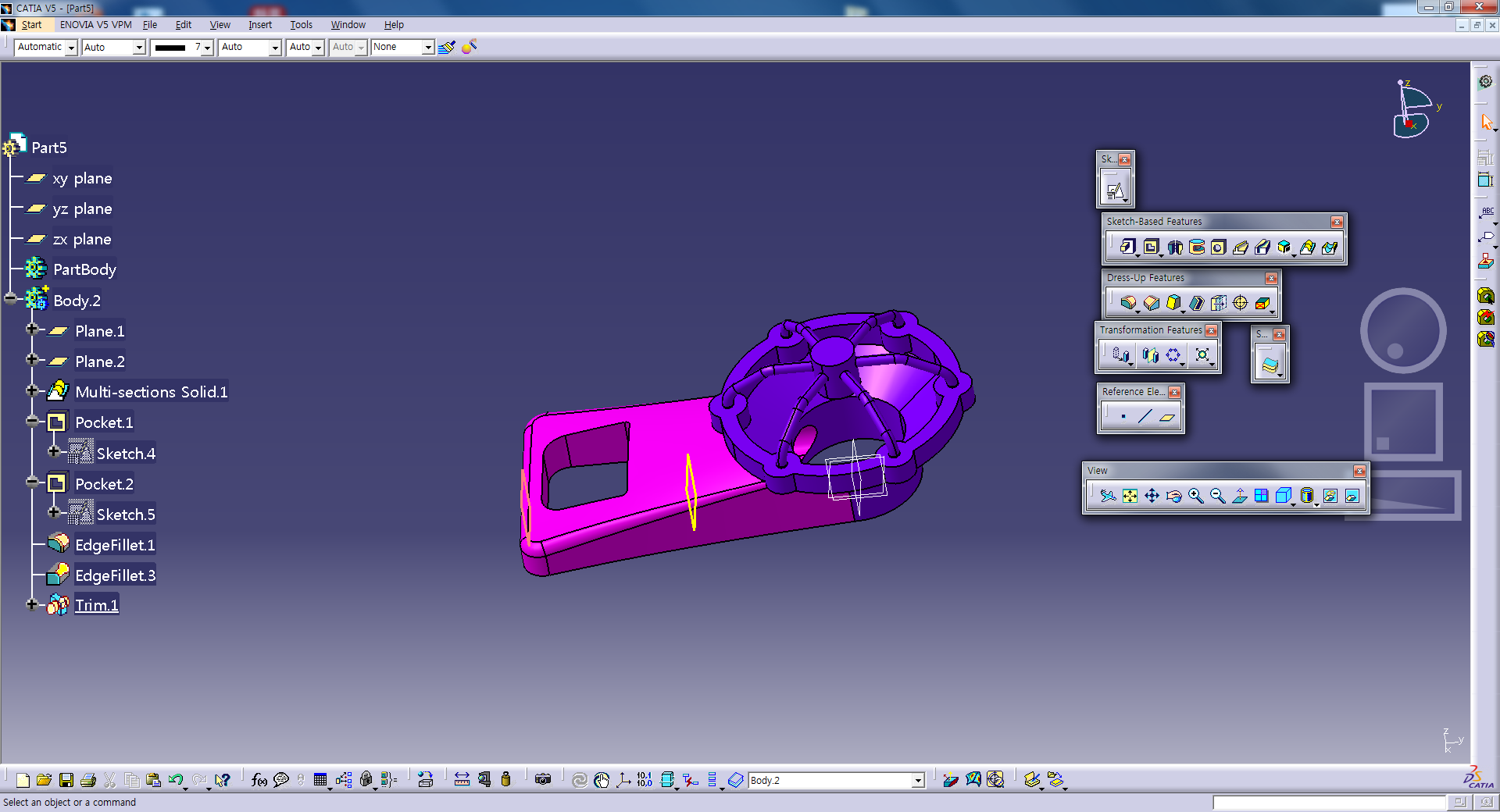
Task: Click the Capture camera icon
Action: pos(543,780)
